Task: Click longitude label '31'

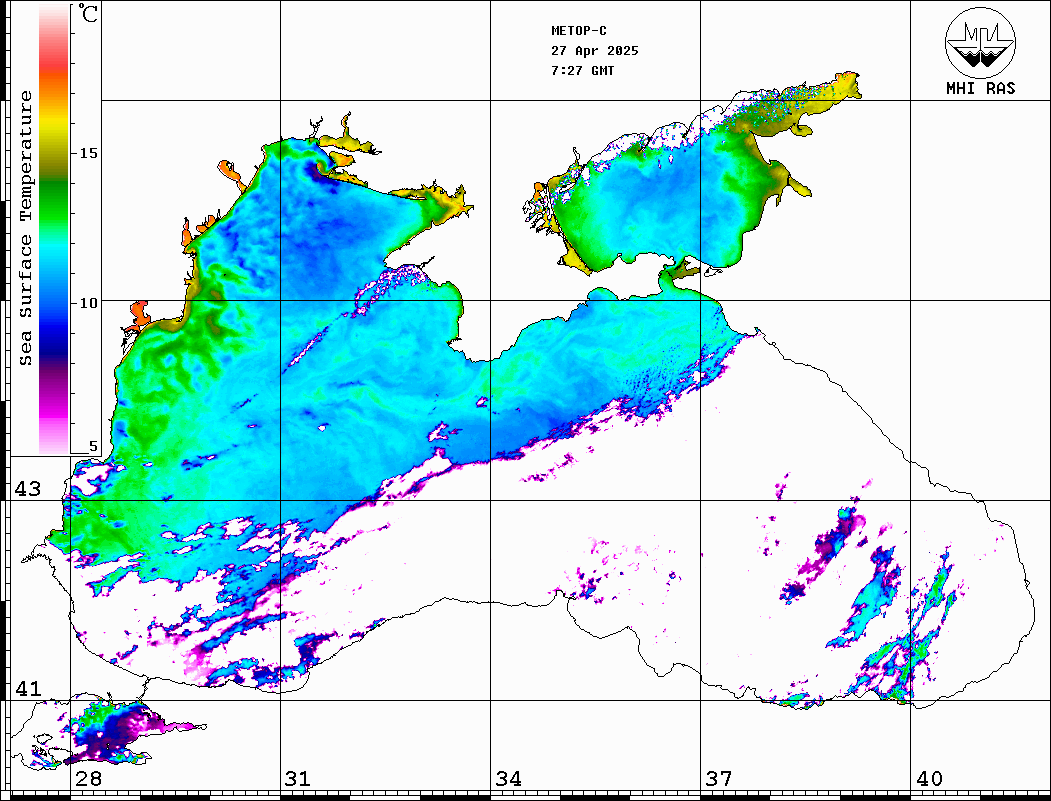Action: (298, 778)
